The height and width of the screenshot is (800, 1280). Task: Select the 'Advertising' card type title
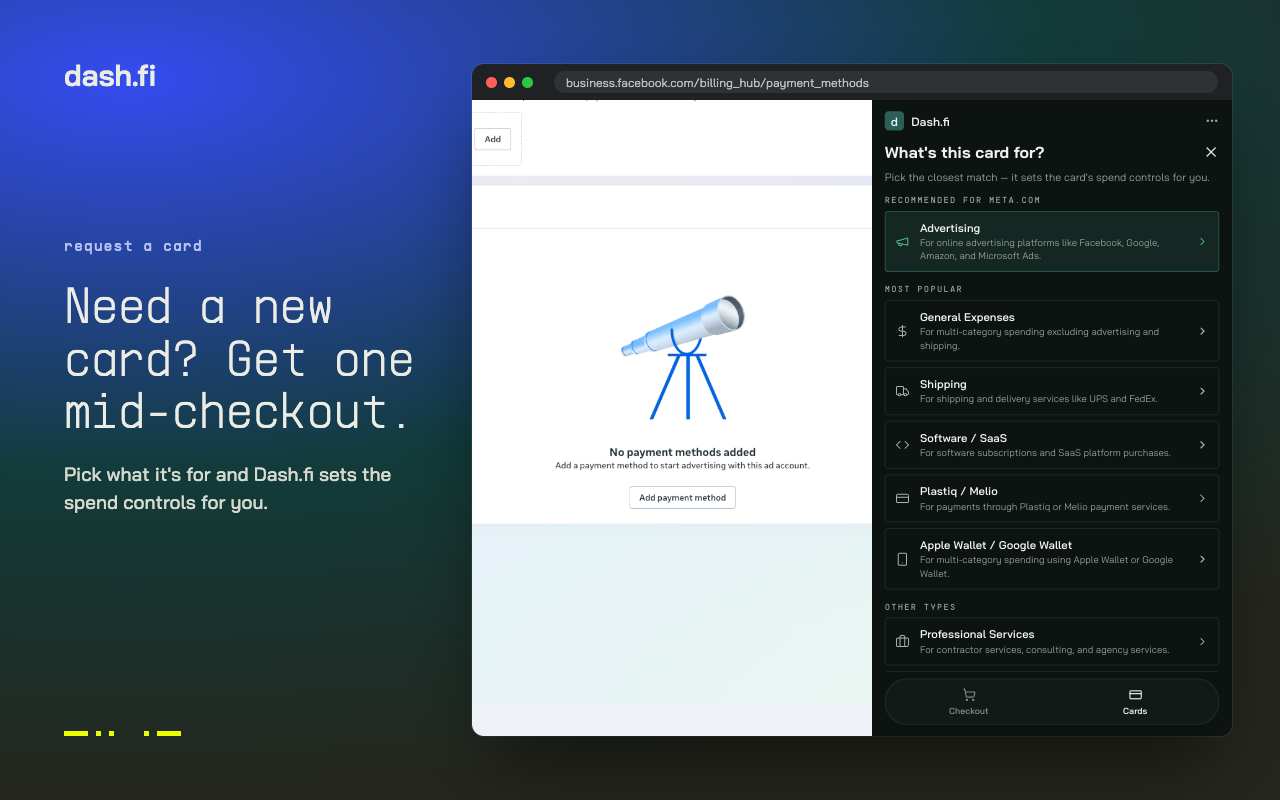click(950, 228)
